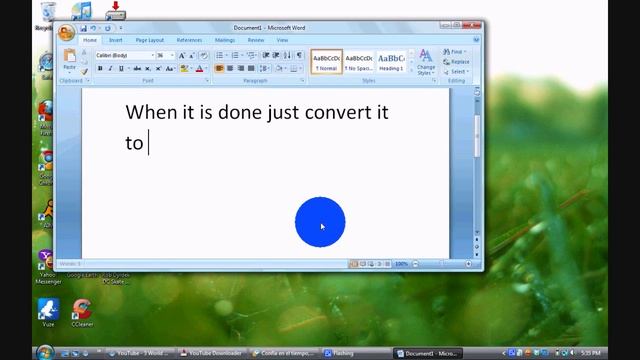This screenshot has width=640, height=360.
Task: Apply the Heading 1 style
Action: (391, 62)
